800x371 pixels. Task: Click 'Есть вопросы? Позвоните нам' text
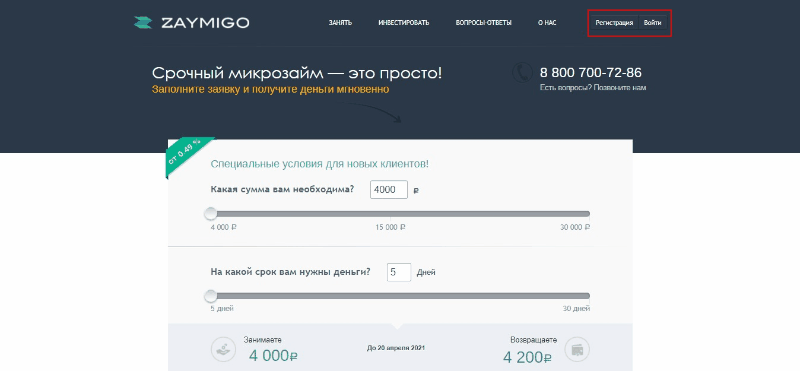[593, 88]
